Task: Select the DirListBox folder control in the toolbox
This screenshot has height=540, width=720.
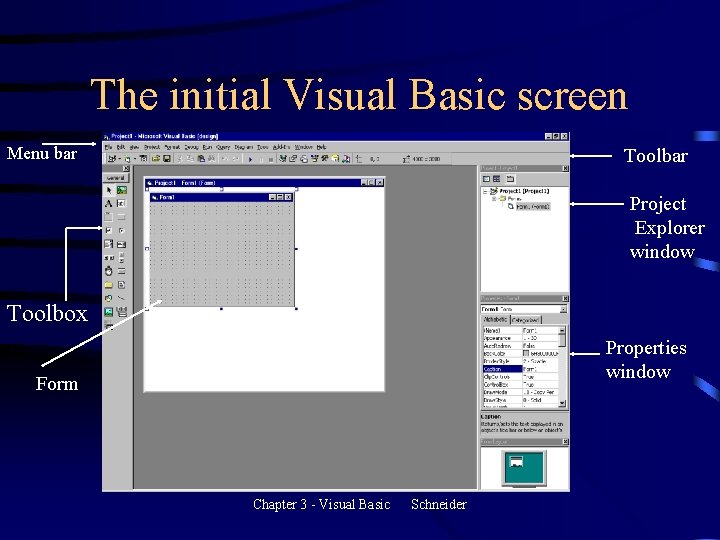Action: click(x=109, y=285)
